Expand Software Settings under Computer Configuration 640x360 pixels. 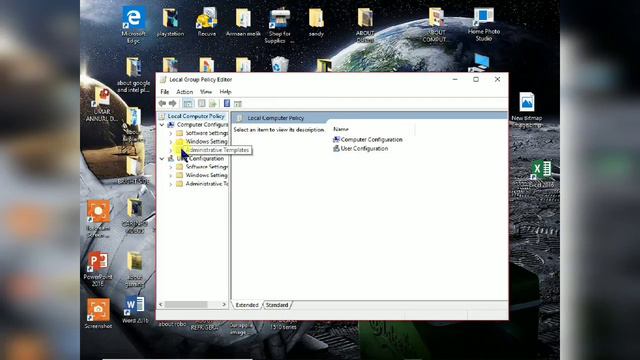[171, 133]
